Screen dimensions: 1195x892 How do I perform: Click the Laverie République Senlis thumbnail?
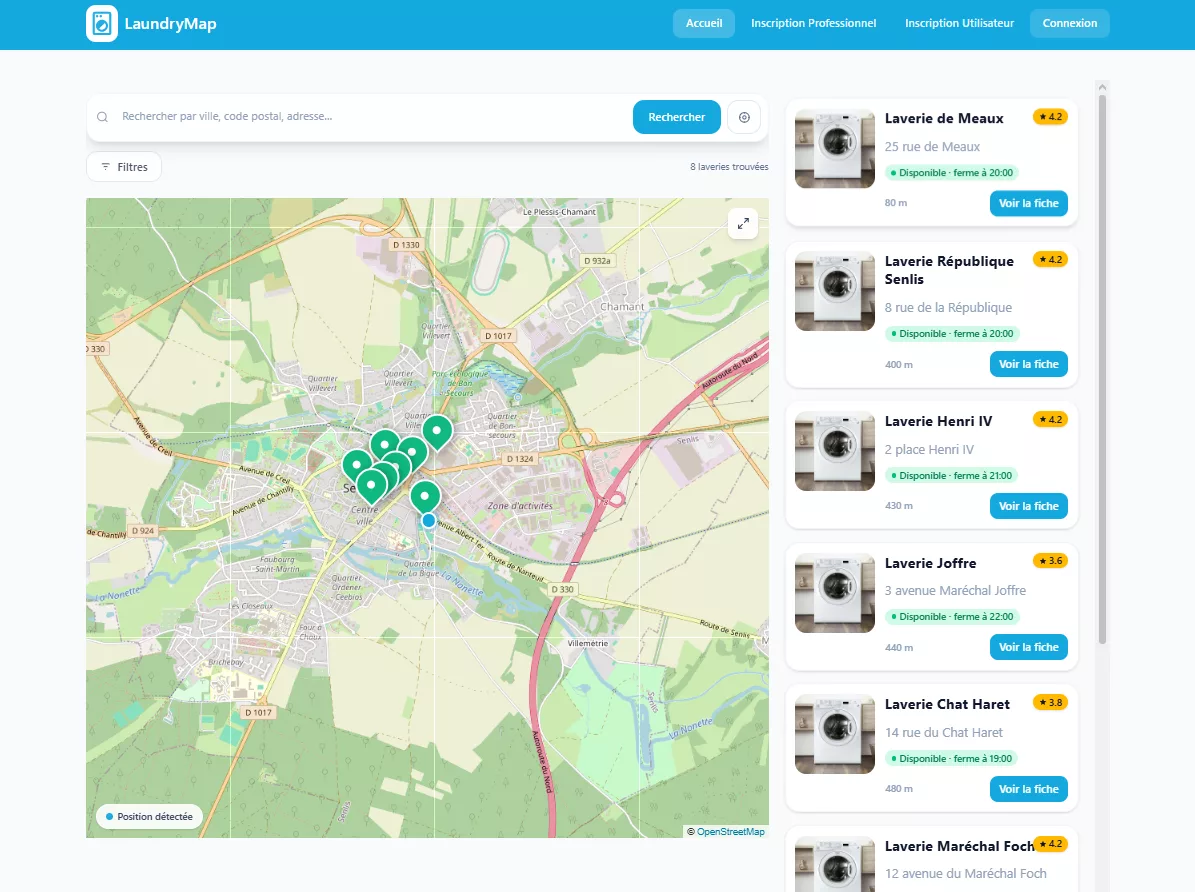coord(835,291)
